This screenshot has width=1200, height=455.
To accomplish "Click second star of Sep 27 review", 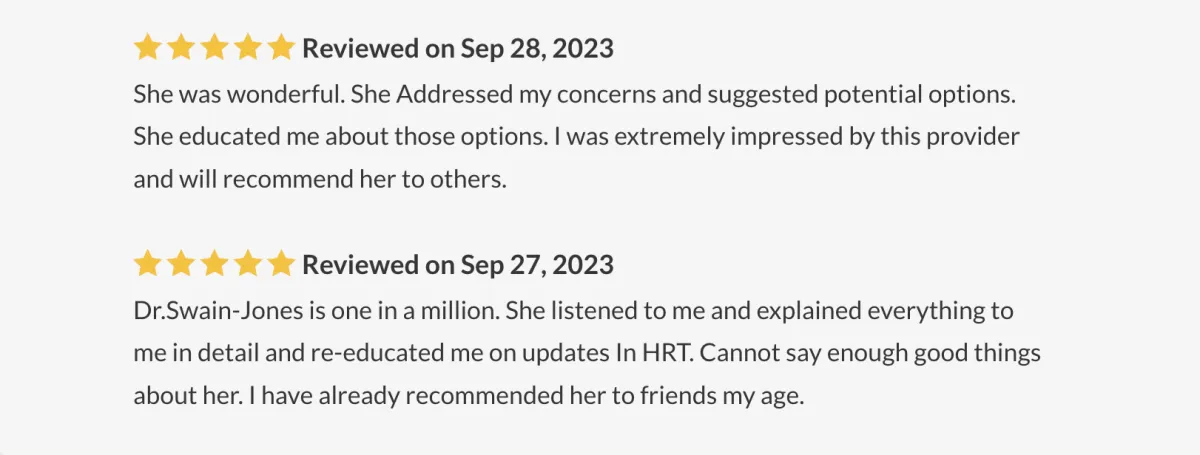I will click(181, 264).
